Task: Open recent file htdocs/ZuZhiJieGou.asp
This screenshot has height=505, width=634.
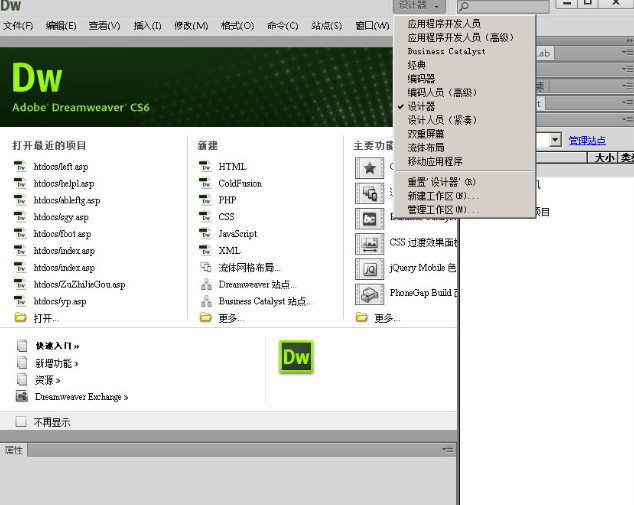Action: point(79,285)
